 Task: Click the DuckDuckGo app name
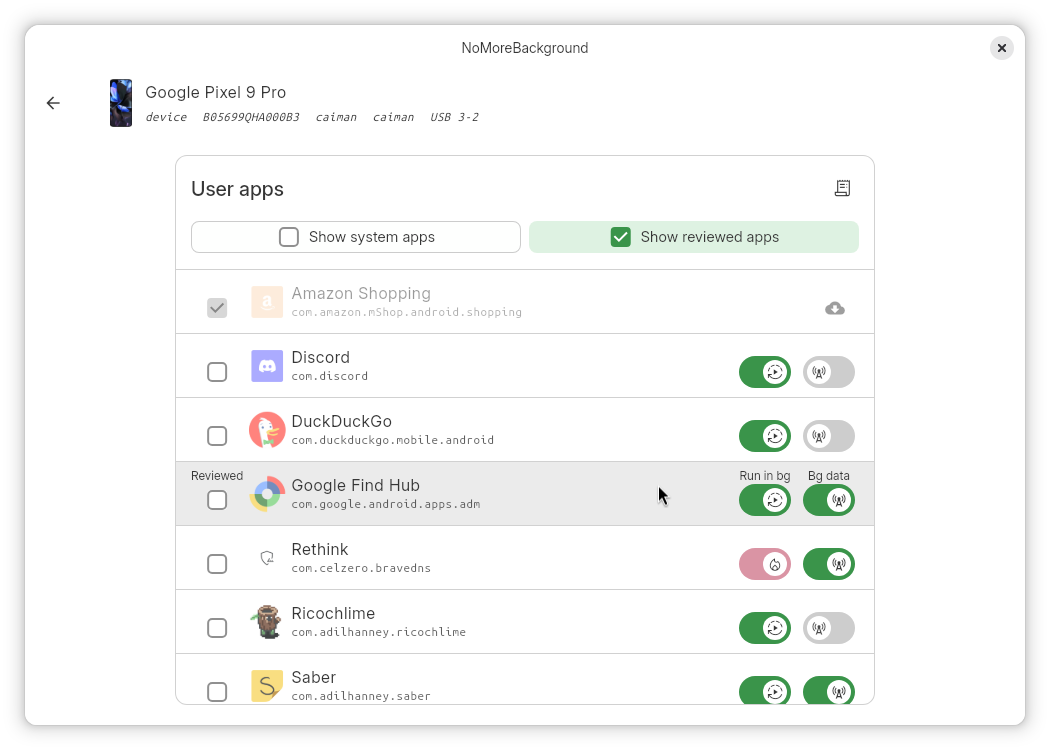[x=342, y=422]
